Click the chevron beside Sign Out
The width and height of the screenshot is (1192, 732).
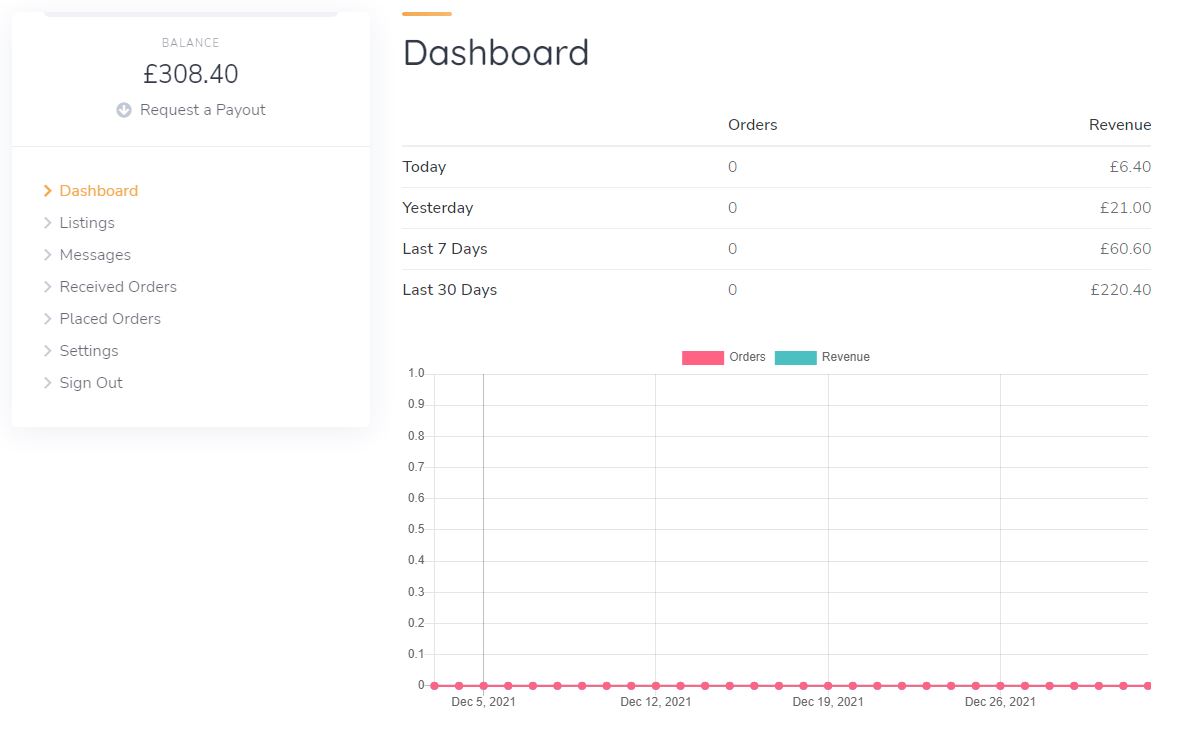pyautogui.click(x=47, y=382)
